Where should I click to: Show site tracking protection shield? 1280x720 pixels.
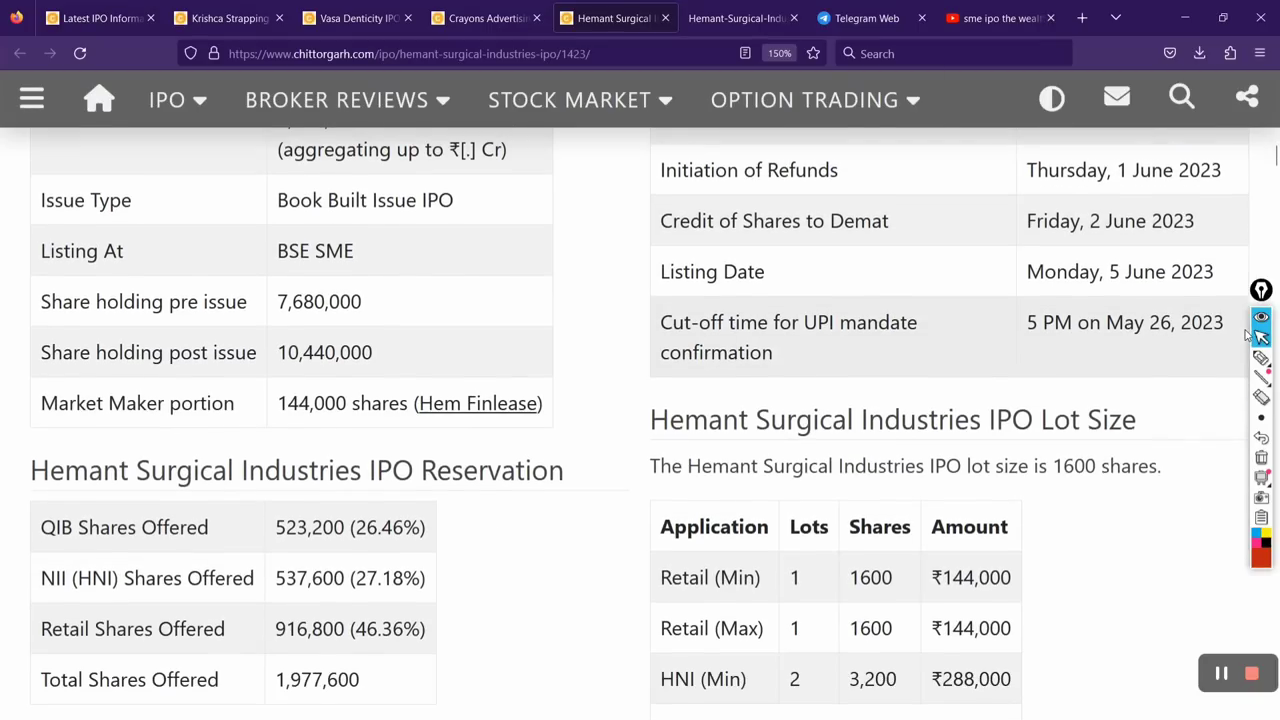[x=191, y=53]
